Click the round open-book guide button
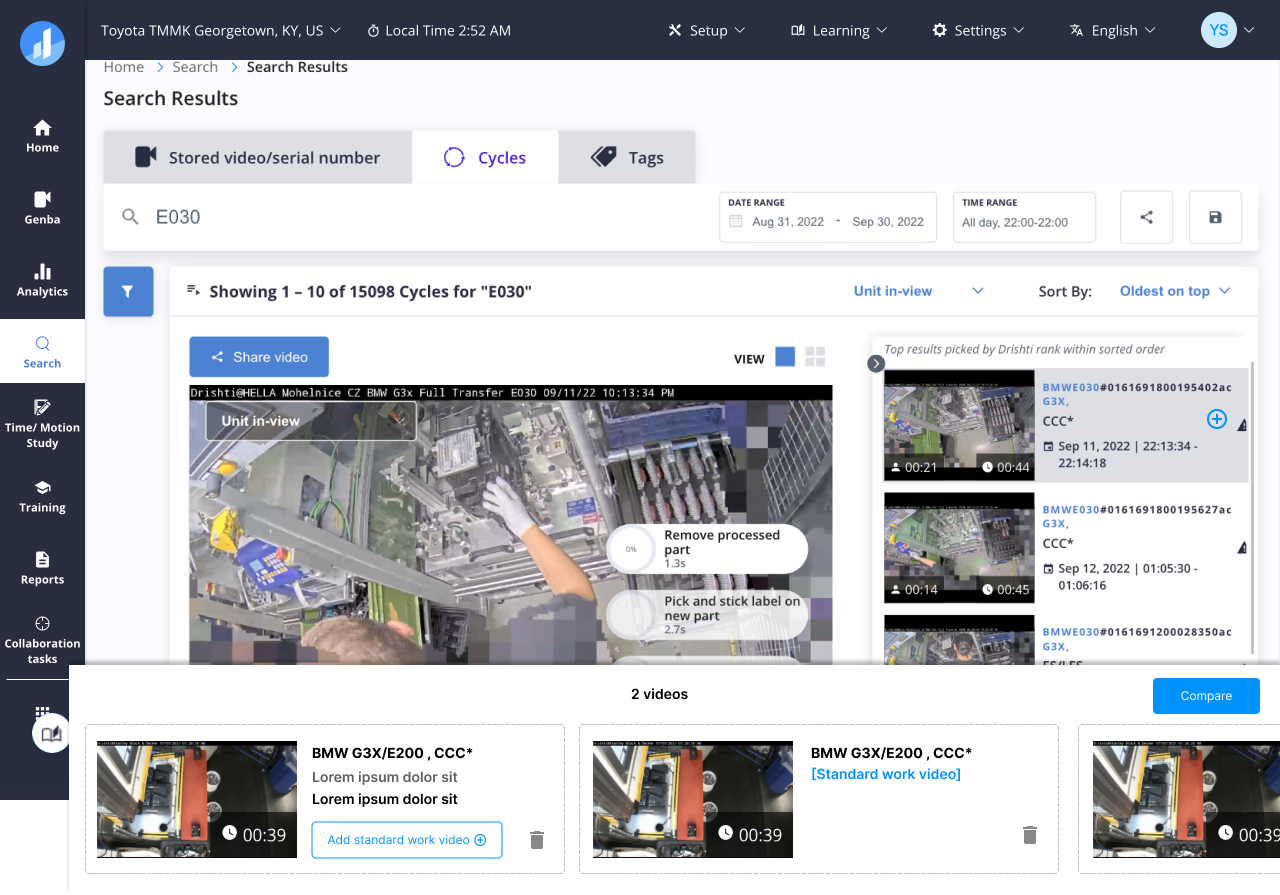1280x895 pixels. coord(51,734)
